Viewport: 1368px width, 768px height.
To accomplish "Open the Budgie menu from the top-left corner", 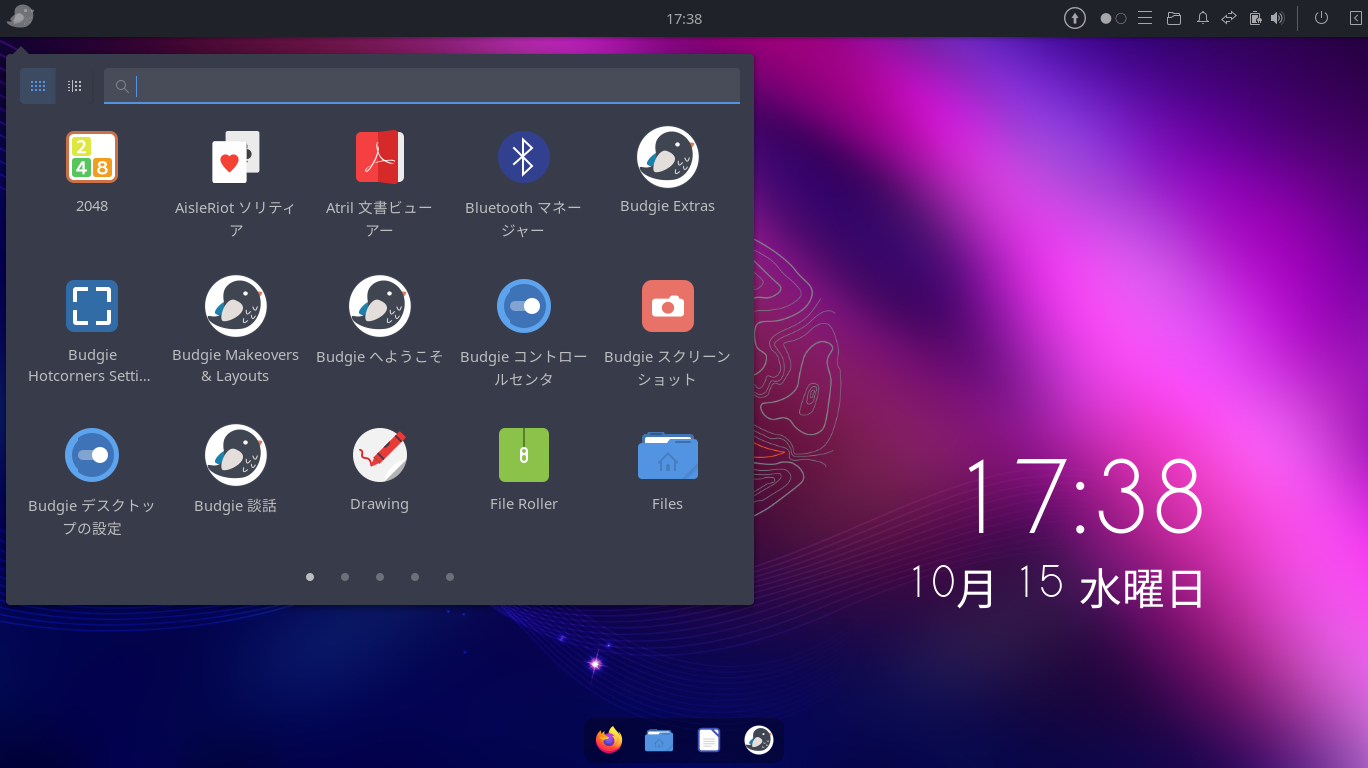I will tap(19, 17).
